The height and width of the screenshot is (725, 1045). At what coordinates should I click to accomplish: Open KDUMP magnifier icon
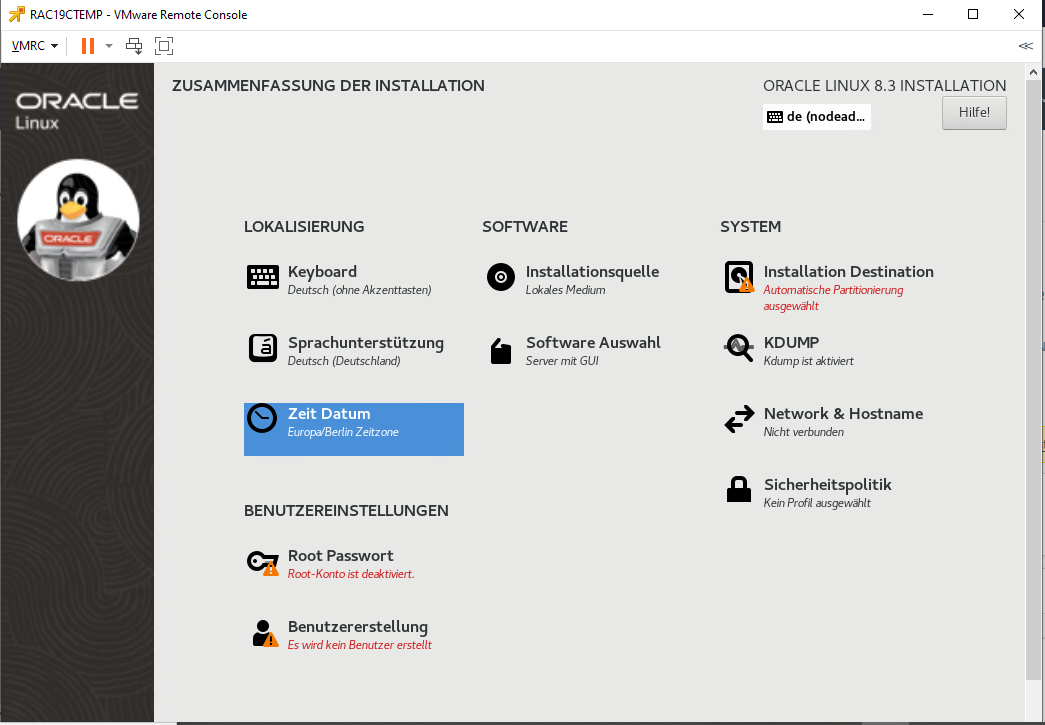(x=739, y=348)
